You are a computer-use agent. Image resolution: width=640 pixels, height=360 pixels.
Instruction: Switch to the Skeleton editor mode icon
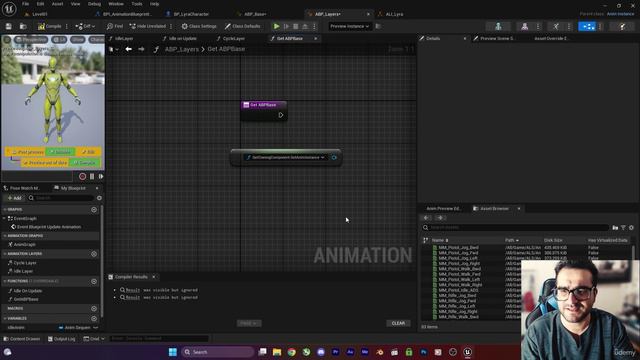click(x=498, y=26)
